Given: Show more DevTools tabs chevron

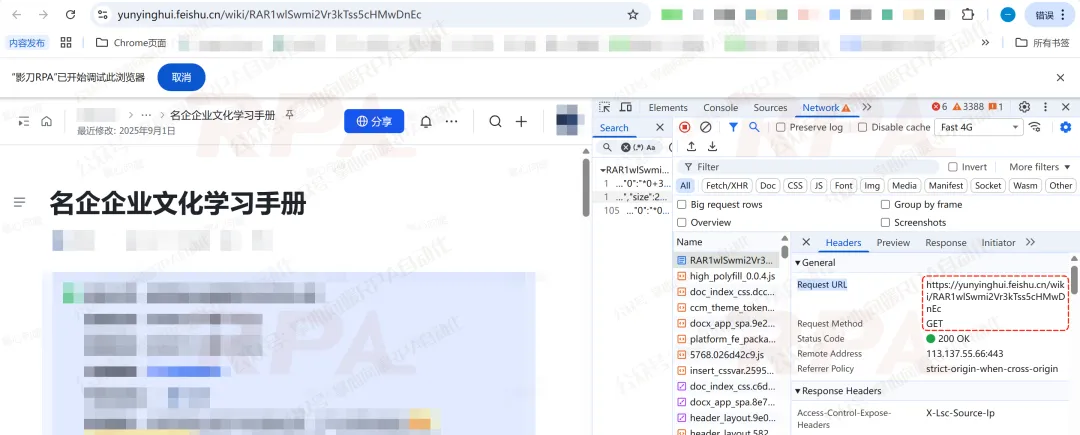Looking at the screenshot, I should (866, 107).
